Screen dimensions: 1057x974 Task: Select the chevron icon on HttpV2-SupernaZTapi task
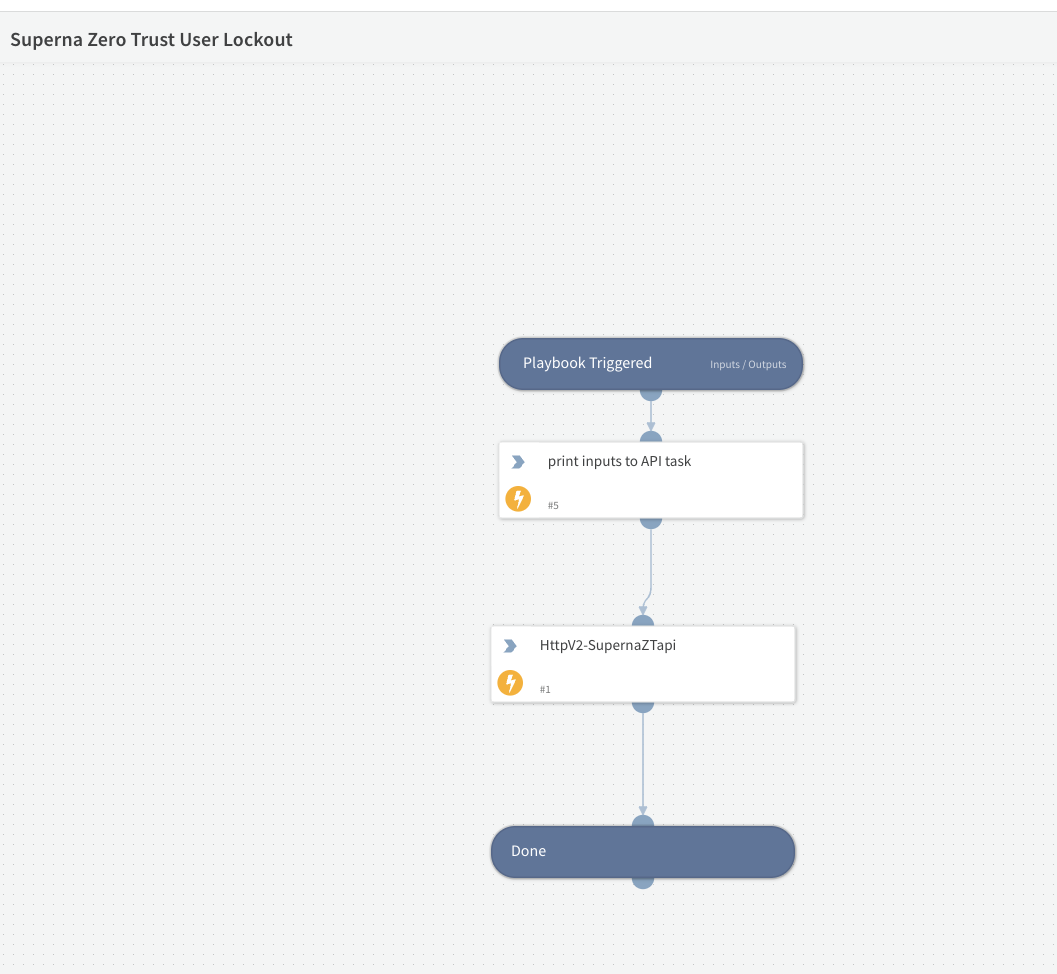click(510, 645)
